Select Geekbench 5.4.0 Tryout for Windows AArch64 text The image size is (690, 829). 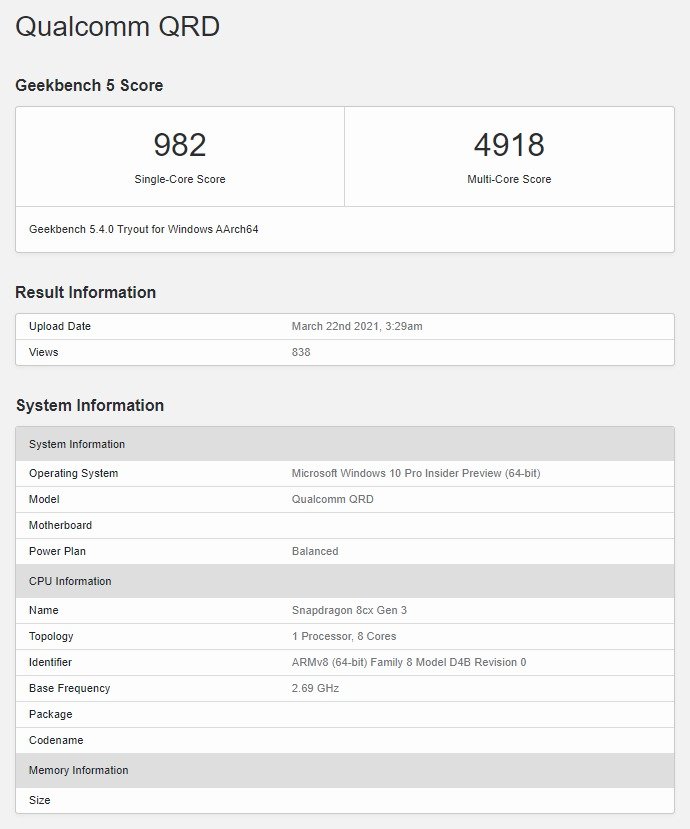(x=144, y=229)
